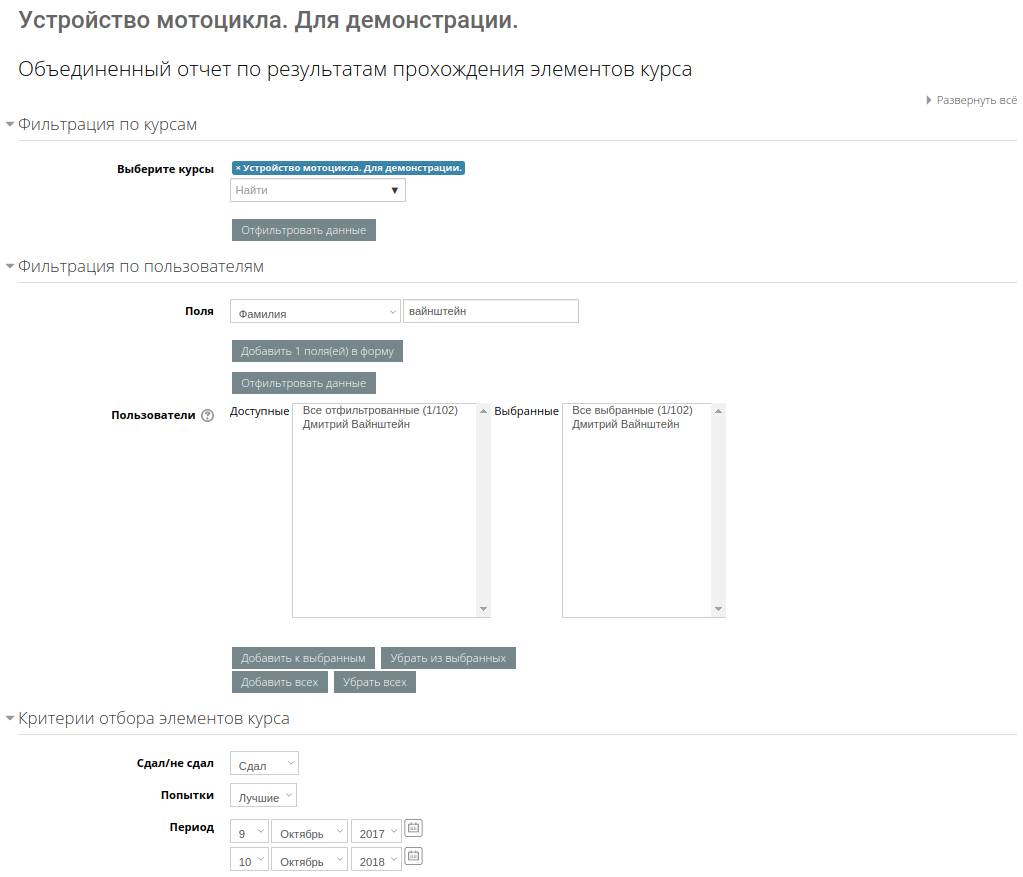This screenshot has width=1023, height=877.
Task: Click the вайнштейн text input field
Action: coord(490,312)
